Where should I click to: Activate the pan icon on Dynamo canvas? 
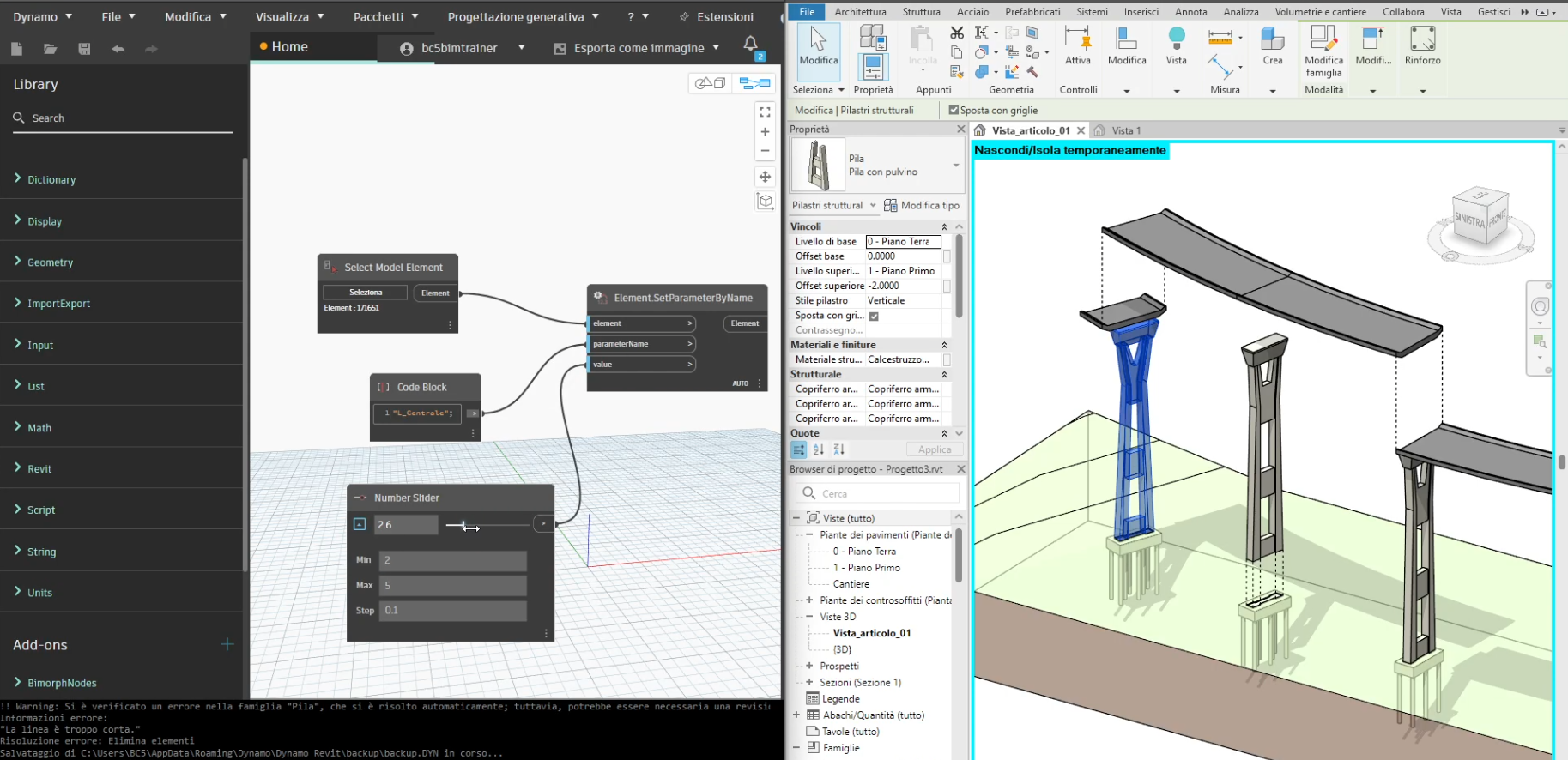[765, 177]
